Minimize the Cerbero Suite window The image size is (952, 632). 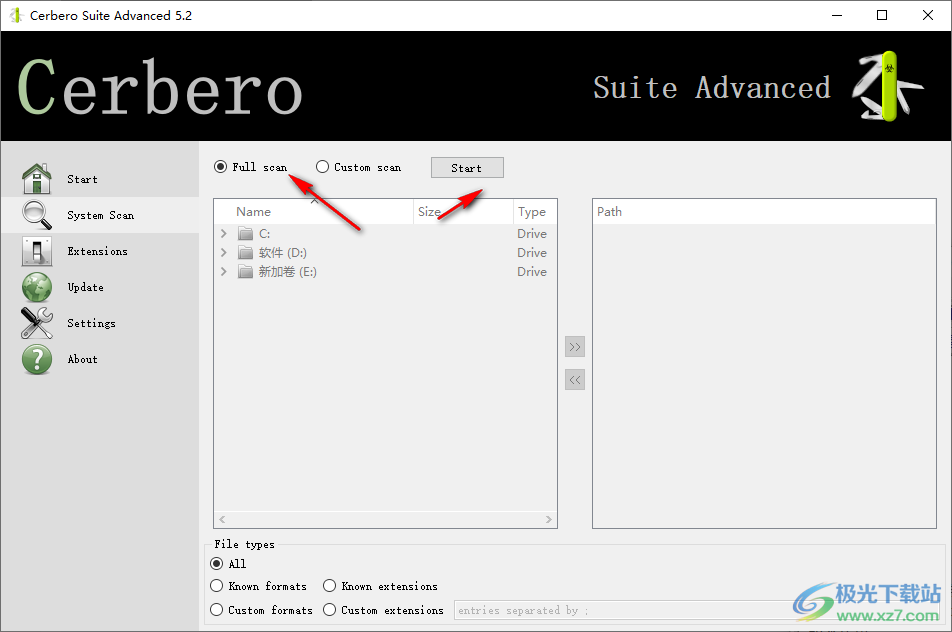pos(837,15)
